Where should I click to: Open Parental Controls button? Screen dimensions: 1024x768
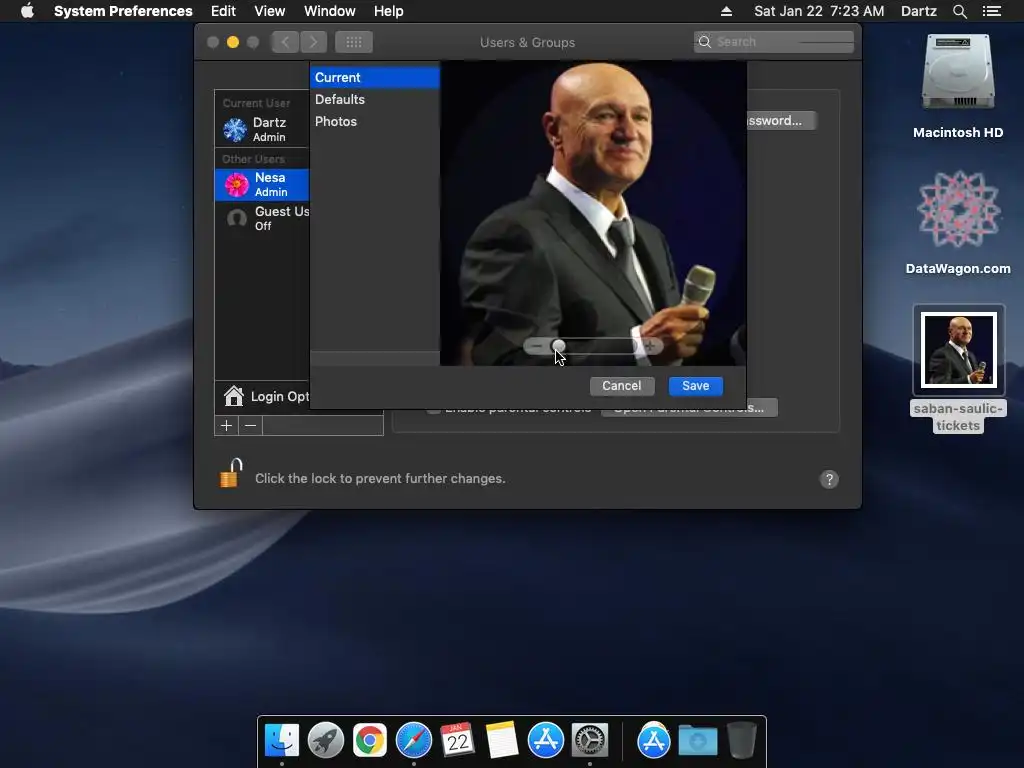(689, 411)
